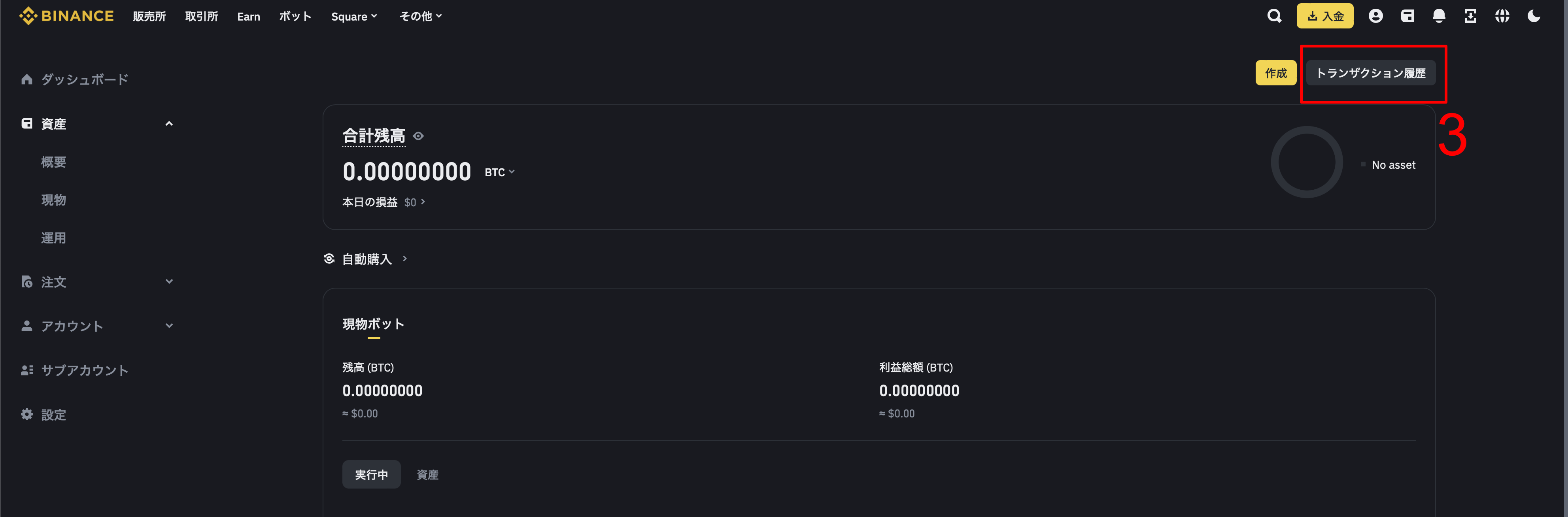Open the language globe icon
The width and height of the screenshot is (1568, 517).
coord(1502,17)
